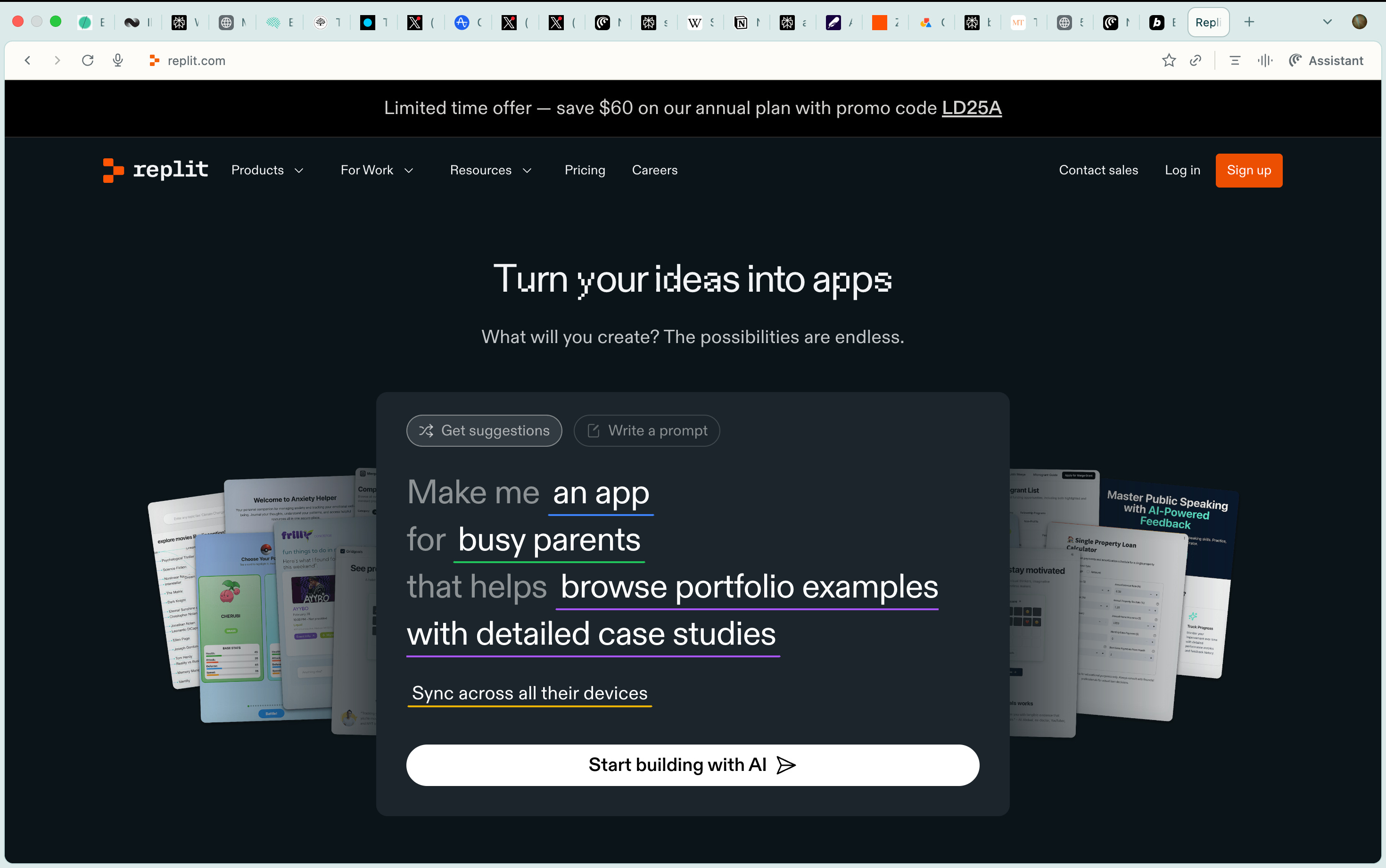Go to the Pricing page
The height and width of the screenshot is (868, 1386).
[585, 170]
